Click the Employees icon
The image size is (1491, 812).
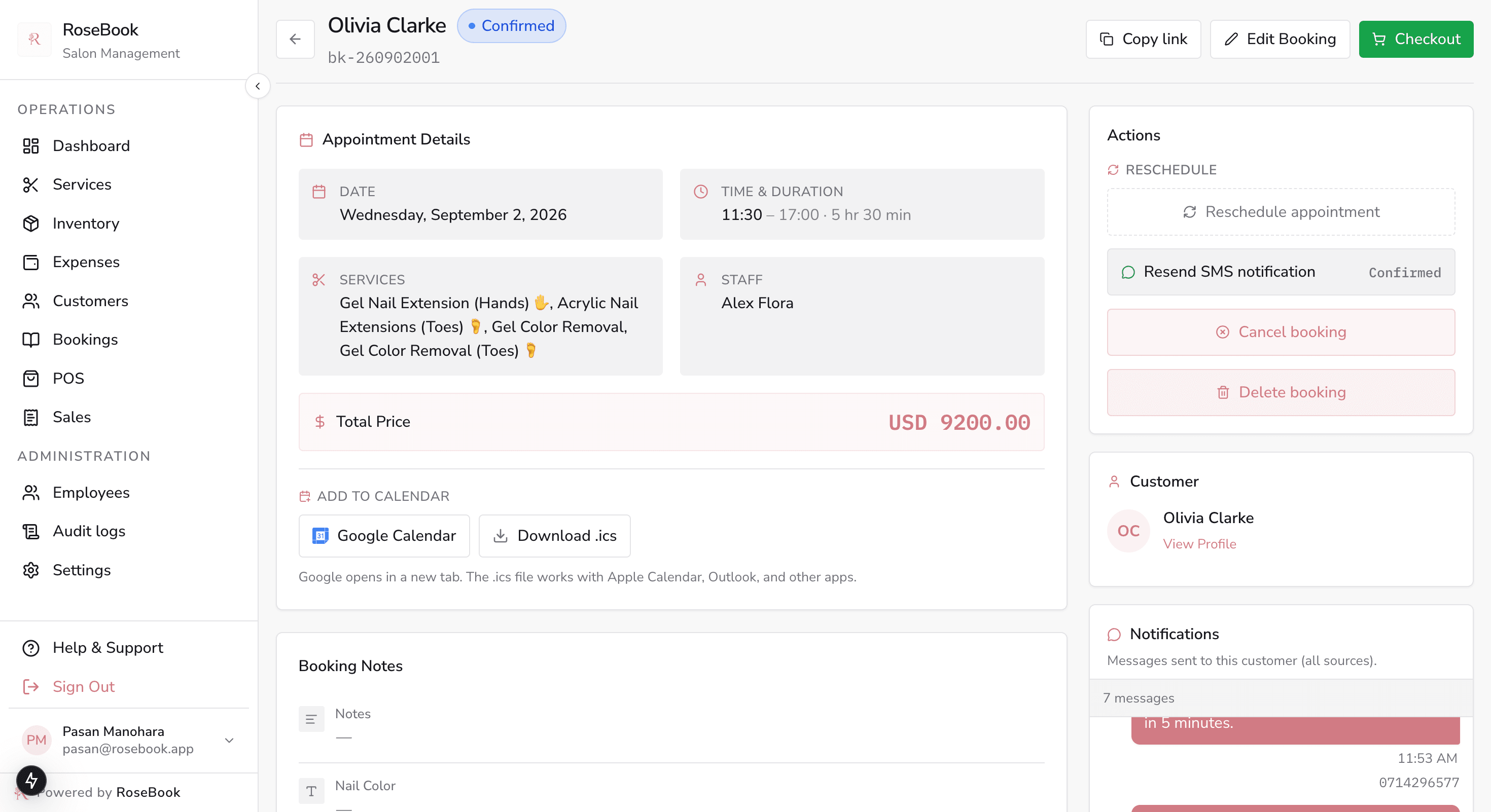30,492
